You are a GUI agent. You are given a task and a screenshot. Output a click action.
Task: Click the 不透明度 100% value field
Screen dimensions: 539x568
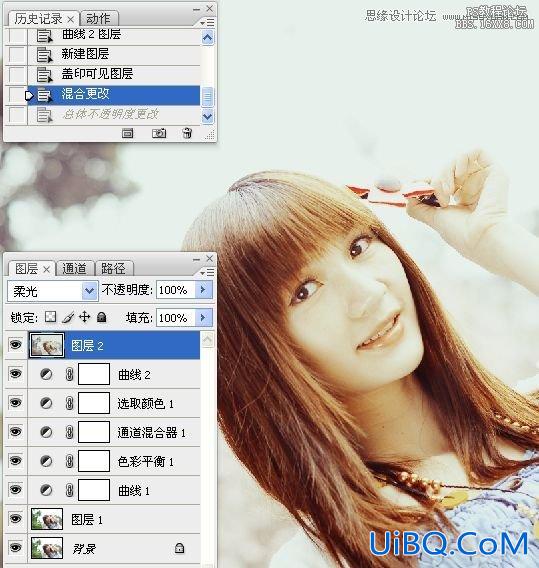(176, 290)
